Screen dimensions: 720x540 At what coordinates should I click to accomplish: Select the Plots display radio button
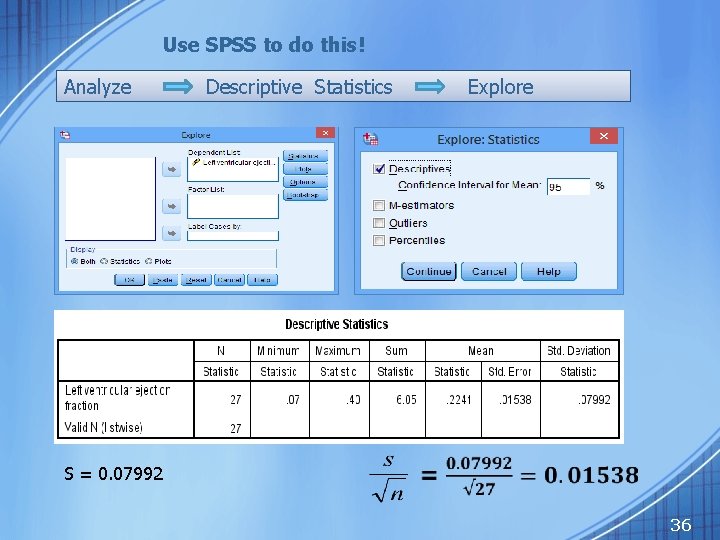148,261
